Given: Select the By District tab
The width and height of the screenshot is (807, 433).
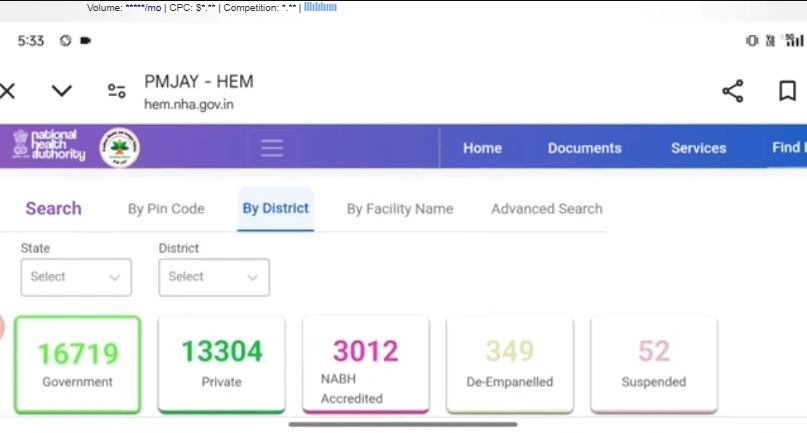Looking at the screenshot, I should tap(275, 209).
